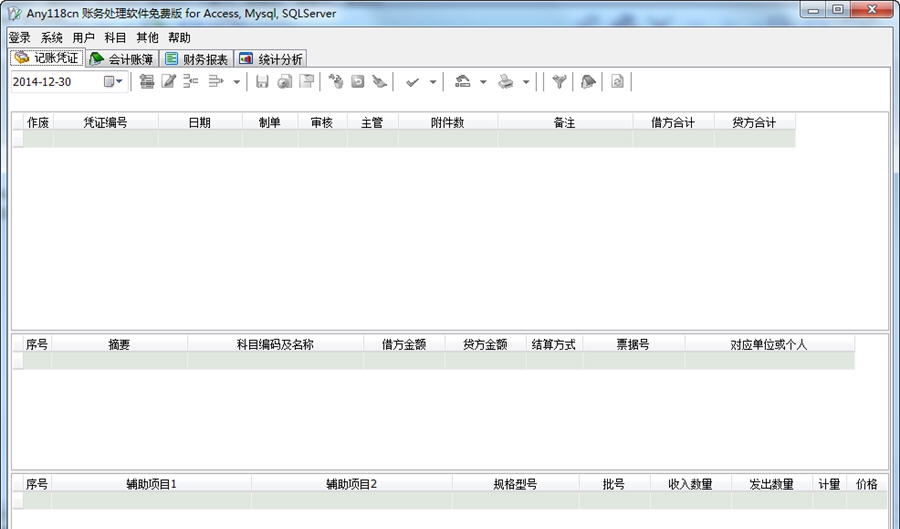
Task: Switch to the 记账凭证 tab
Action: [47, 58]
